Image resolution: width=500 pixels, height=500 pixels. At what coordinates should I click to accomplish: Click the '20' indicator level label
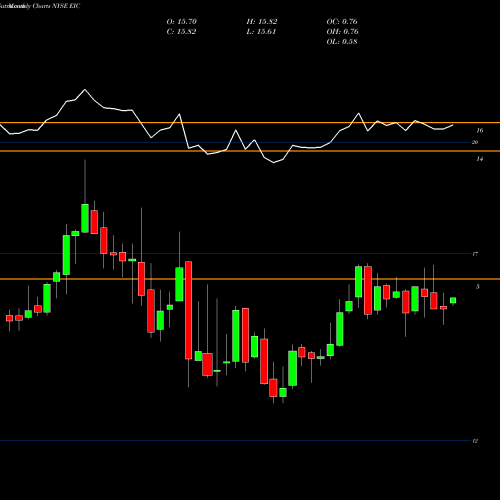pyautogui.click(x=475, y=142)
